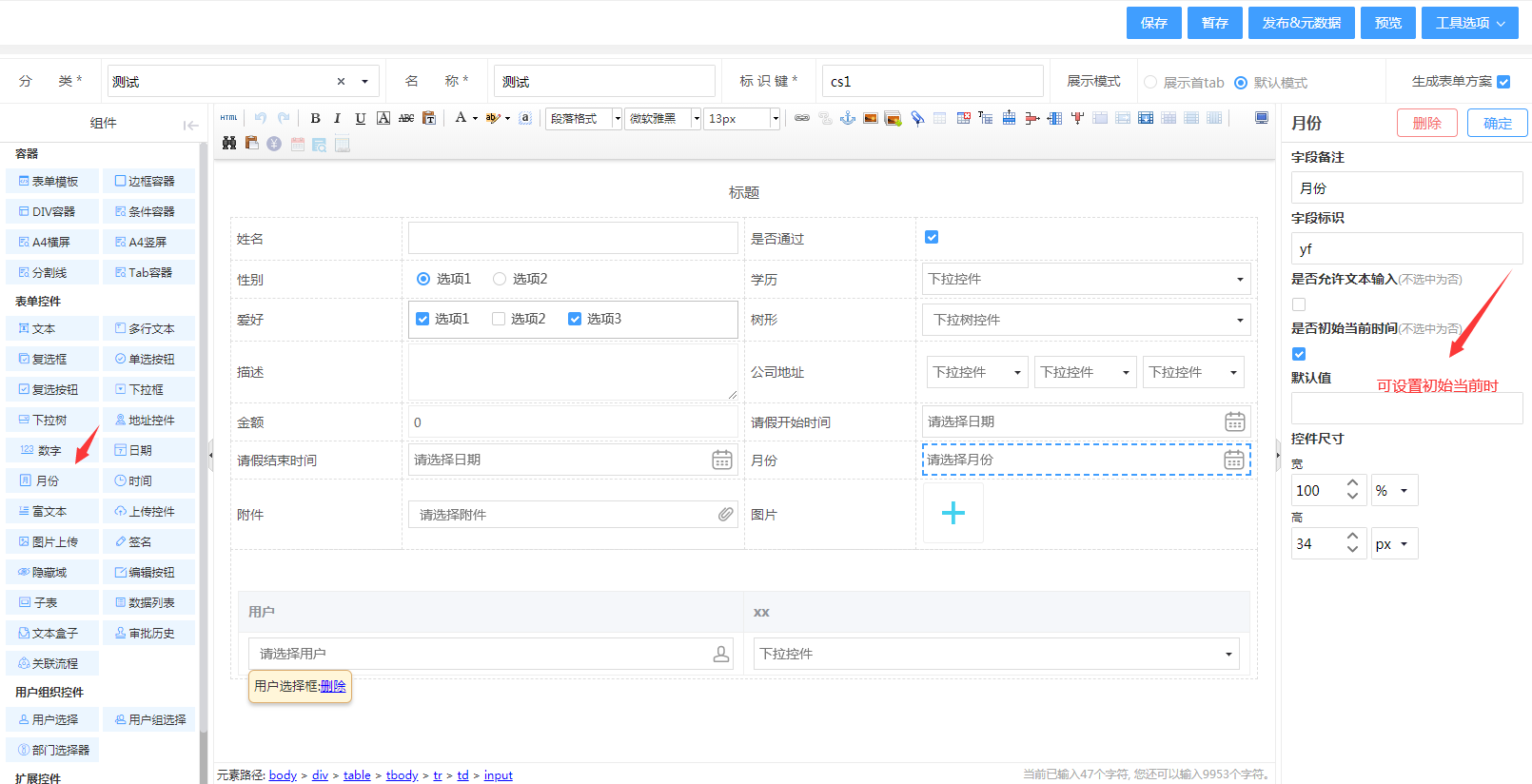
Task: Insert multiple images in editor
Action: tap(893, 118)
